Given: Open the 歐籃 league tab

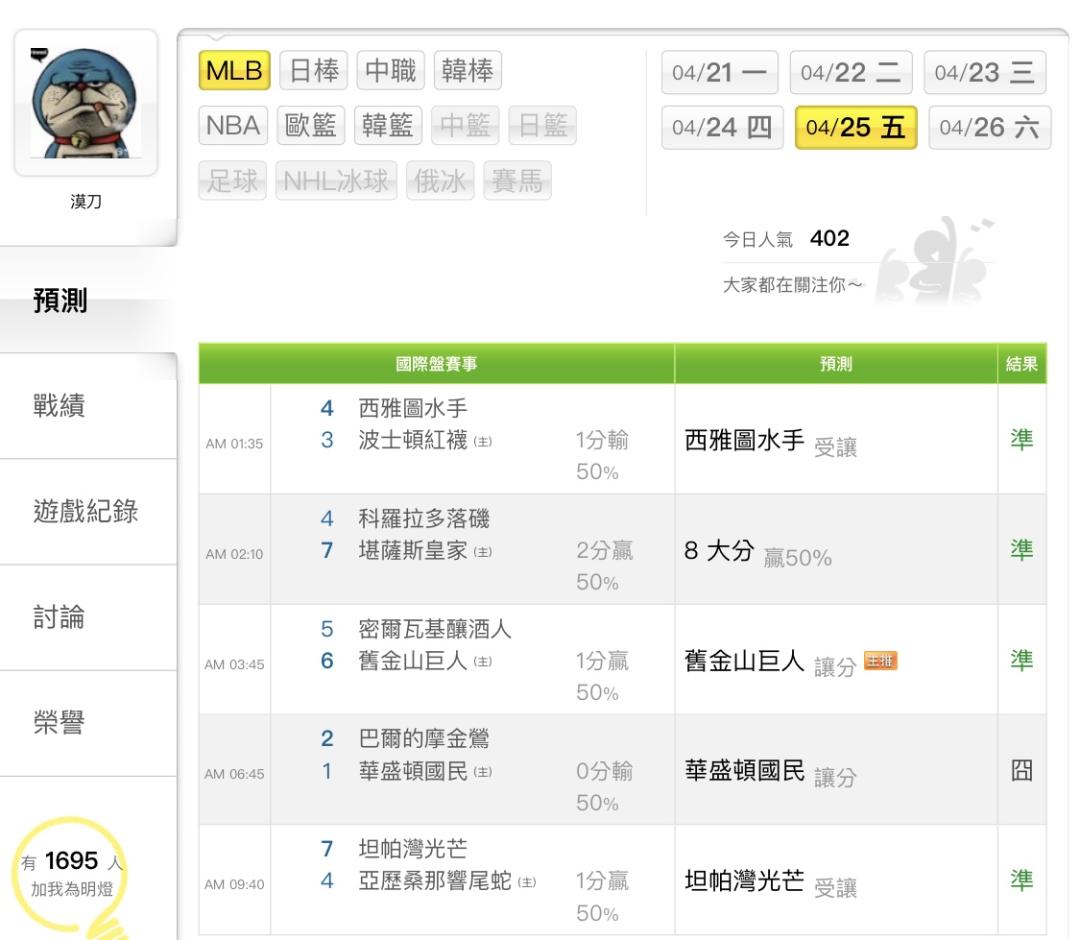Looking at the screenshot, I should point(313,126).
